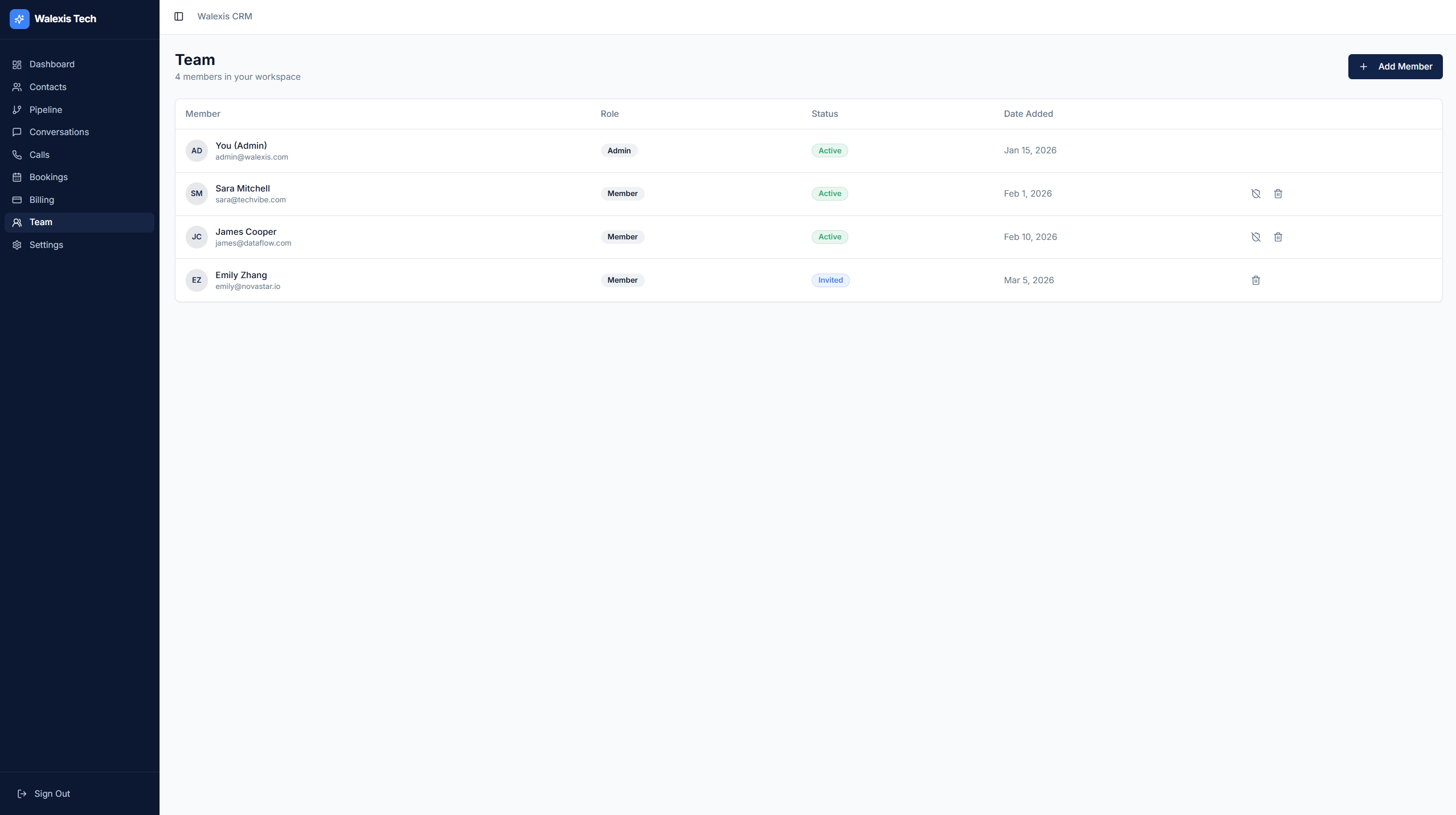Delete Emily Zhang with the trash icon
This screenshot has width=1456, height=815.
1255,280
